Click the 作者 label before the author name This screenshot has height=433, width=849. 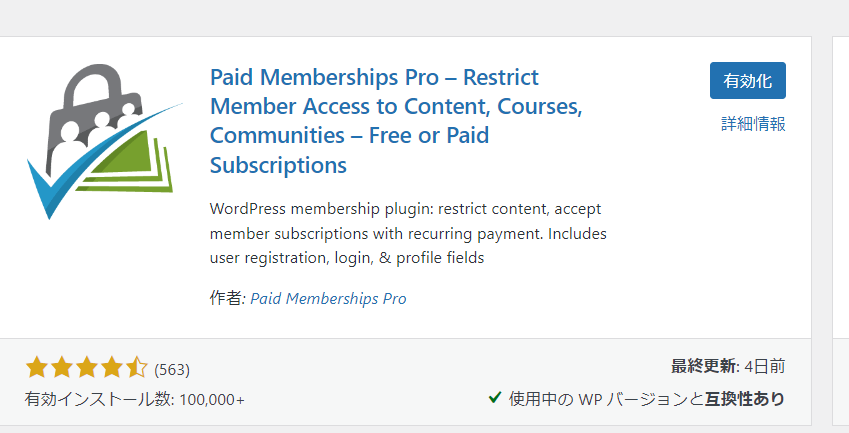[227, 298]
